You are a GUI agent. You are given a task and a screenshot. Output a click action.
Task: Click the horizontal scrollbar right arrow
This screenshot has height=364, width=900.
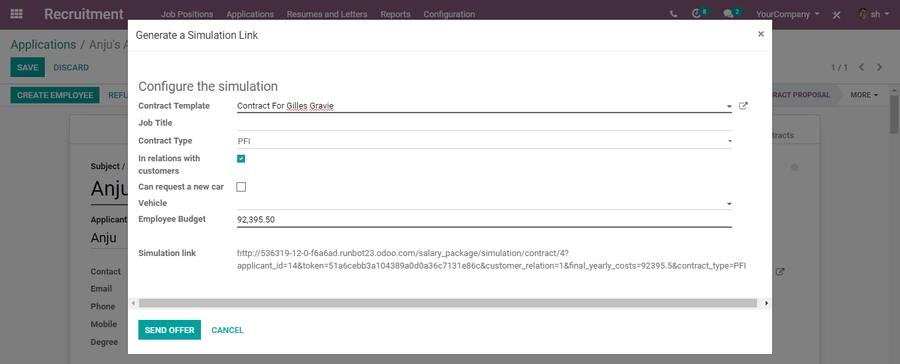pos(766,303)
